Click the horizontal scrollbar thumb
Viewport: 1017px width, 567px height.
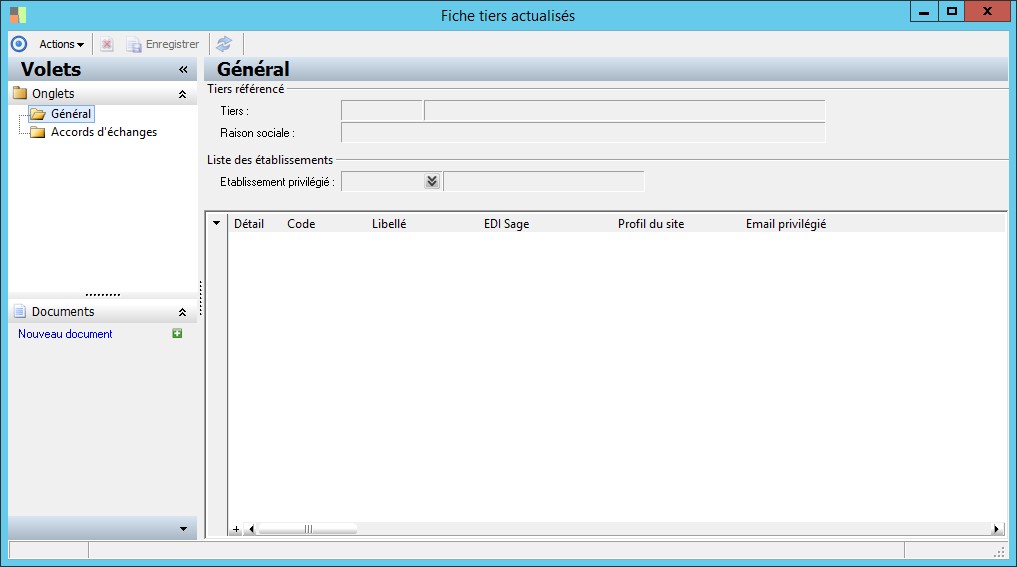point(308,529)
